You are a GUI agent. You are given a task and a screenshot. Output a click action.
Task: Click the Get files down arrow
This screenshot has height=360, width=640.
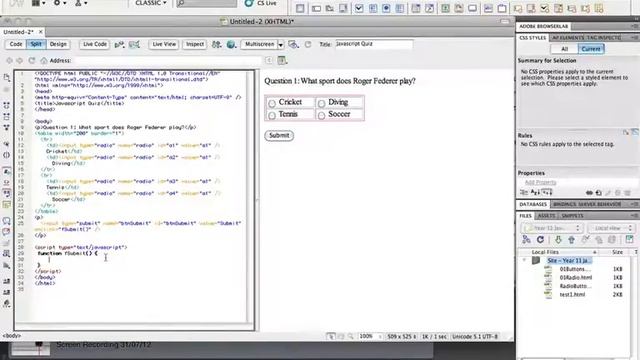click(x=558, y=240)
